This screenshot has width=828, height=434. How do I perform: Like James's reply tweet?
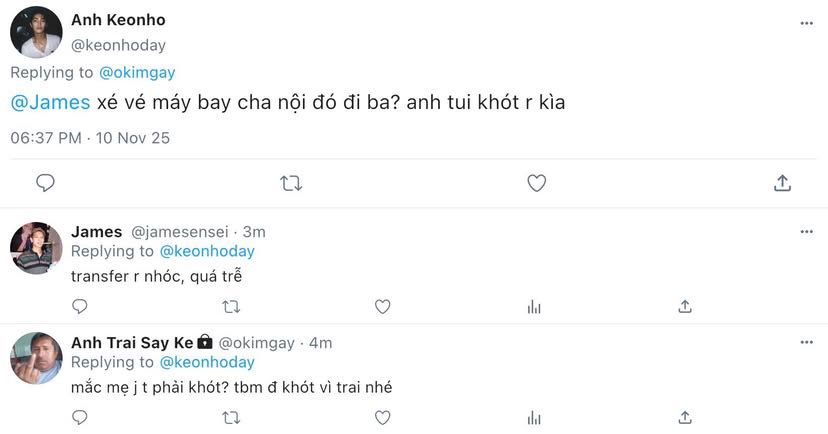pyautogui.click(x=382, y=307)
